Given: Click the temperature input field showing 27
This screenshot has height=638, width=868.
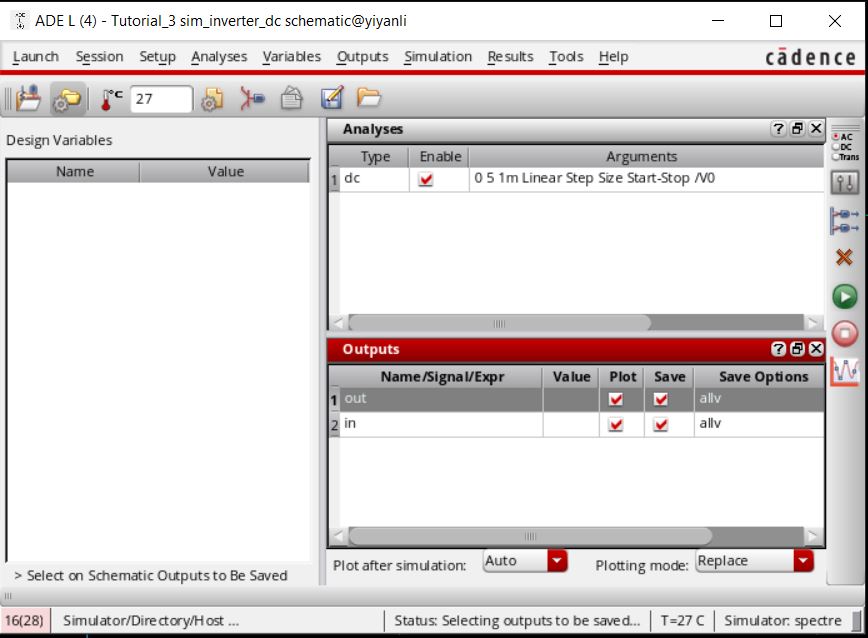Looking at the screenshot, I should pyautogui.click(x=160, y=99).
